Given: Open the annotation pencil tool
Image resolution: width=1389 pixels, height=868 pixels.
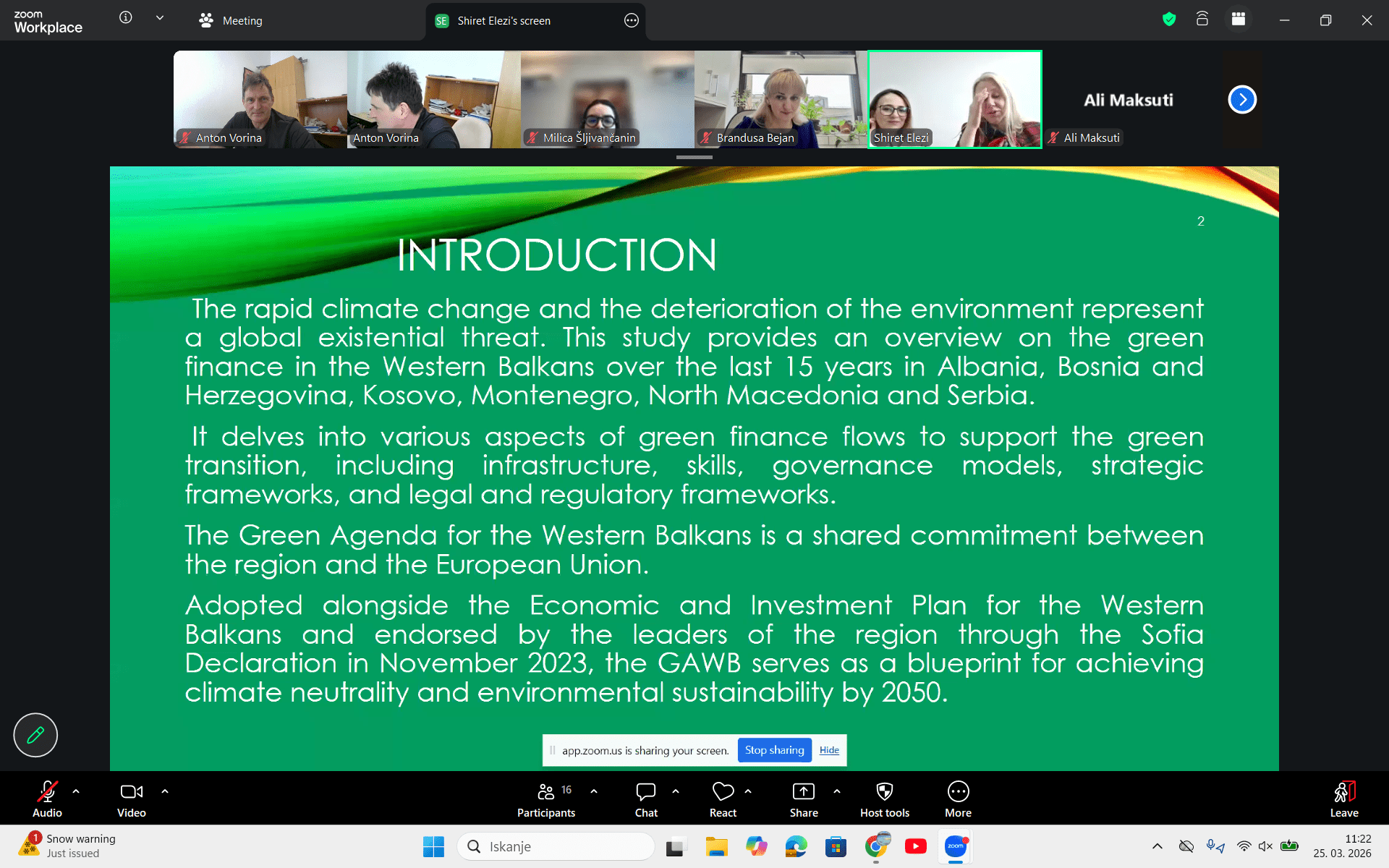Looking at the screenshot, I should point(35,735).
